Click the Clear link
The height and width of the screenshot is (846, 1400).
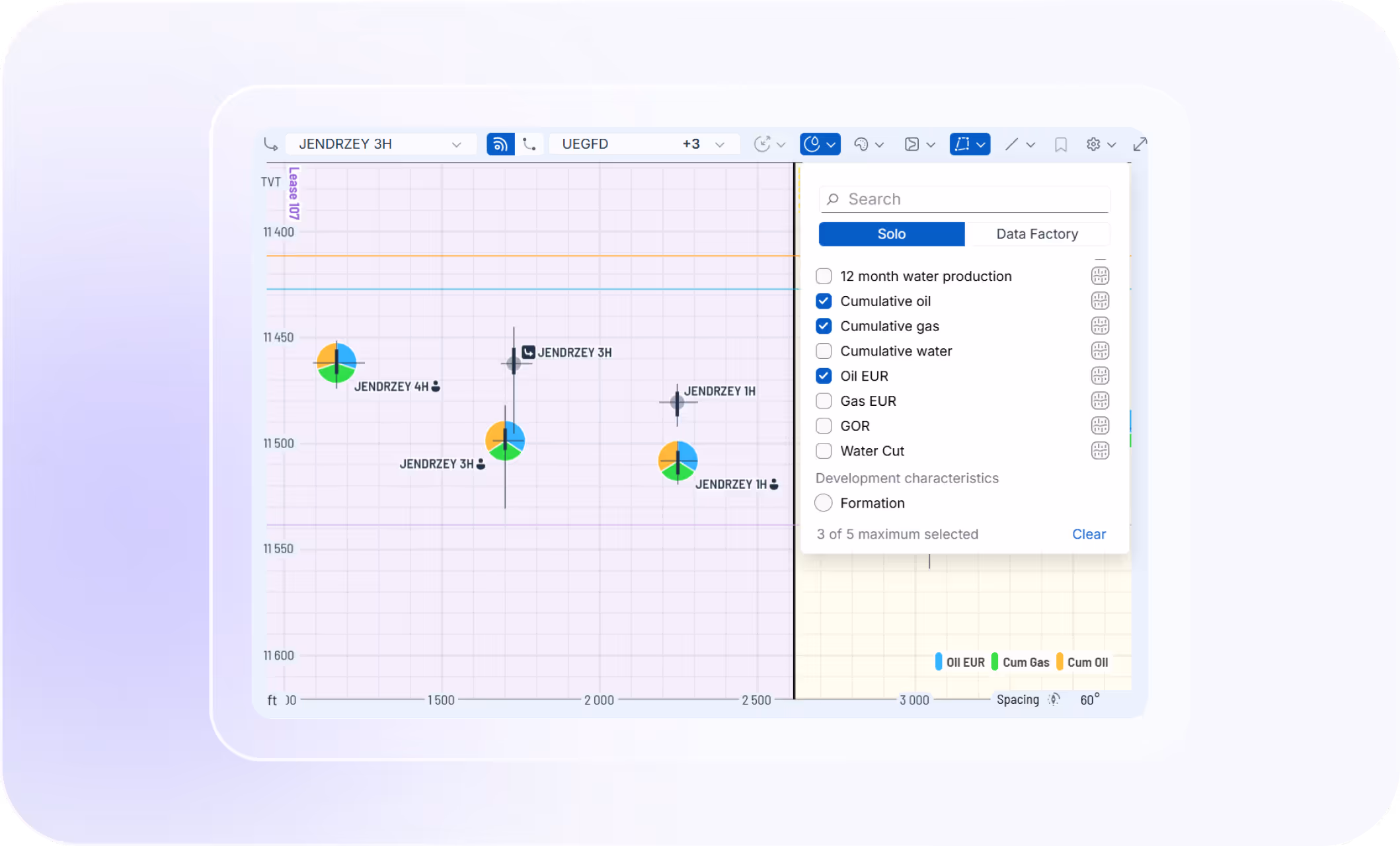1088,534
